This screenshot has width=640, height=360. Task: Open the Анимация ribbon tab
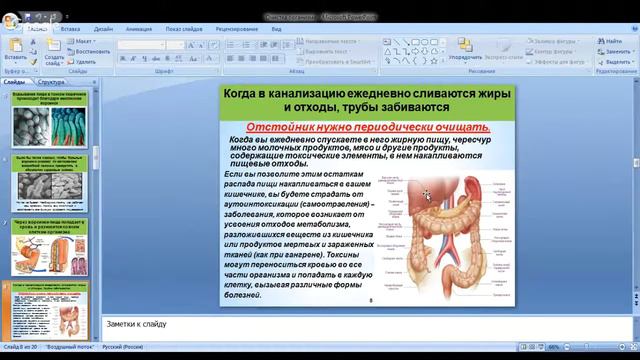click(139, 29)
